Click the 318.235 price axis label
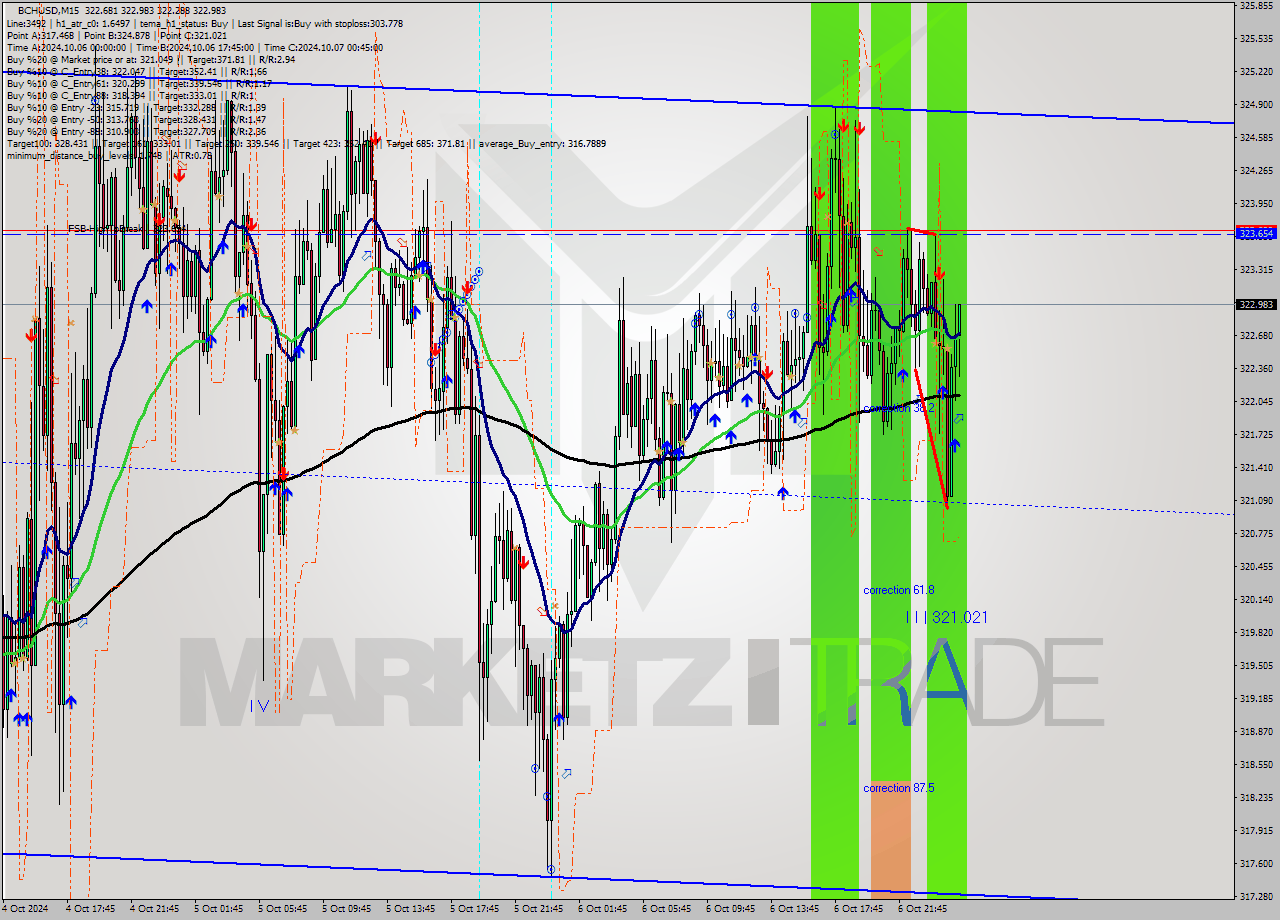Viewport: 1280px width, 920px height. (1256, 797)
